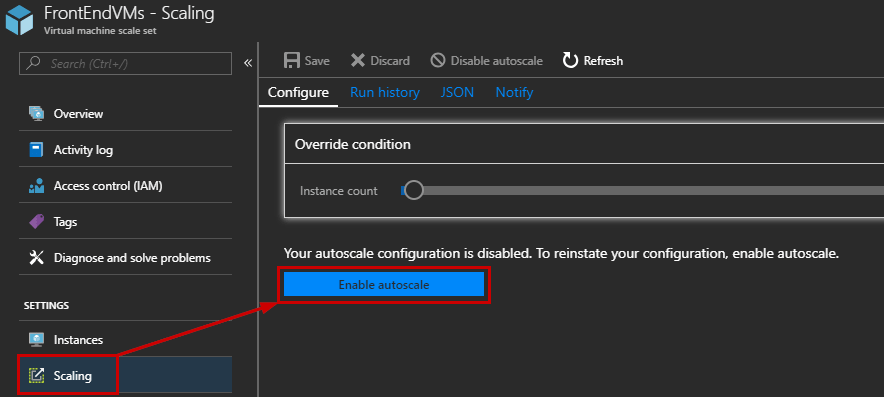Click the Override condition heading
This screenshot has width=884, height=397.
(352, 144)
